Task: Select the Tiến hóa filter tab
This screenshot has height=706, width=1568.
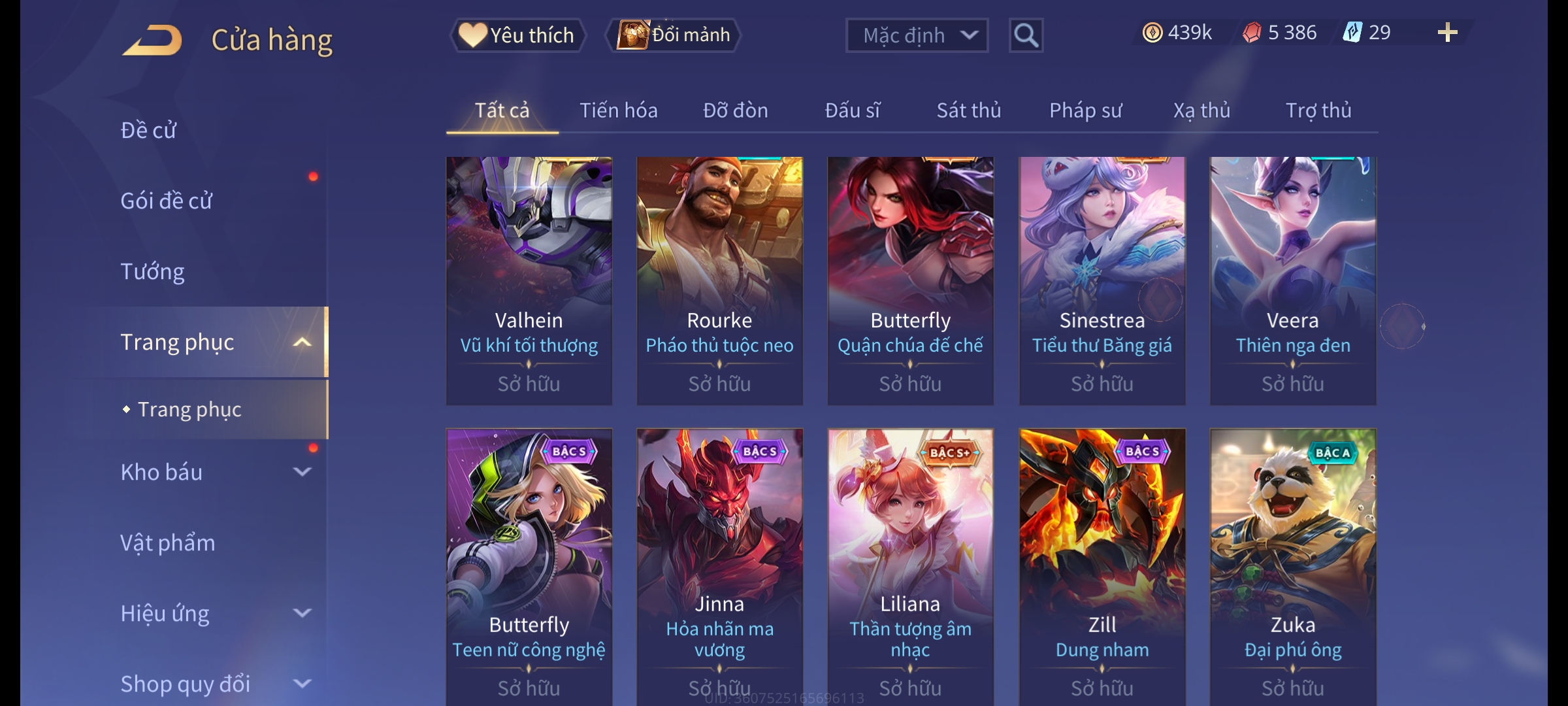Action: tap(618, 110)
